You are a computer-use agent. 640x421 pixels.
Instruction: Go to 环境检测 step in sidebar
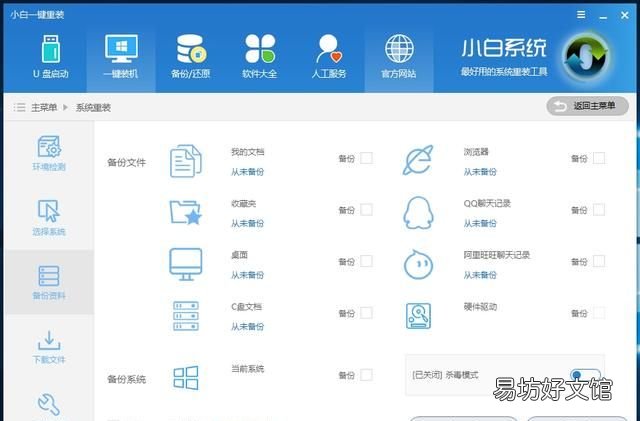click(x=49, y=153)
